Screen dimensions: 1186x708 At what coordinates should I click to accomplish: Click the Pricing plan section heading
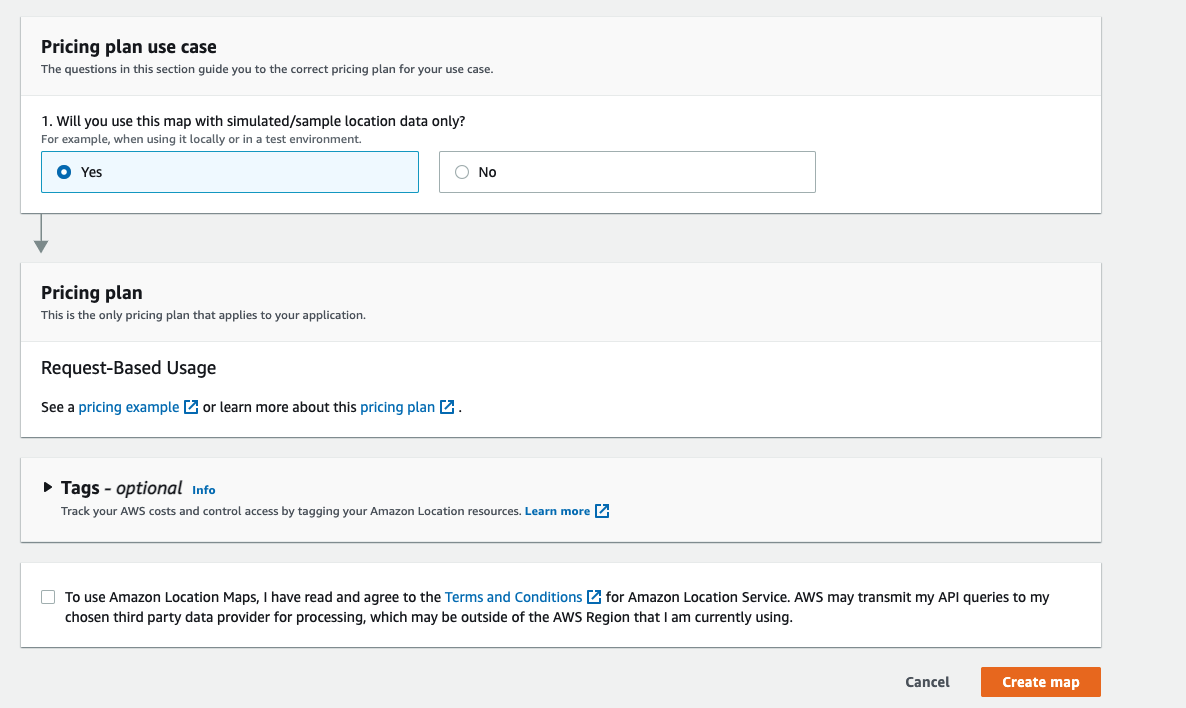(x=92, y=293)
